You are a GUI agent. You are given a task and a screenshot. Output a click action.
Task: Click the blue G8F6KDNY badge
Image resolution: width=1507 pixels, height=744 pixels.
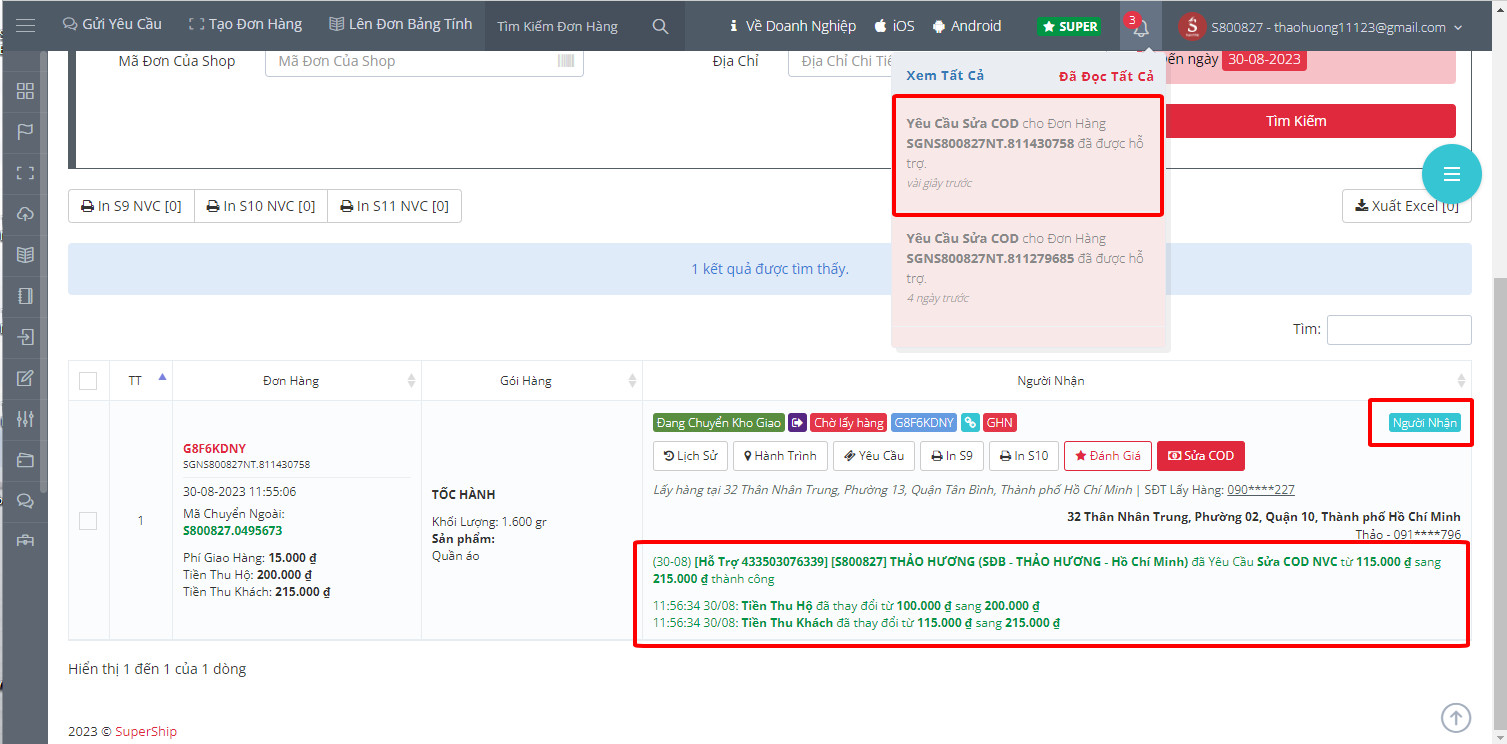924,423
